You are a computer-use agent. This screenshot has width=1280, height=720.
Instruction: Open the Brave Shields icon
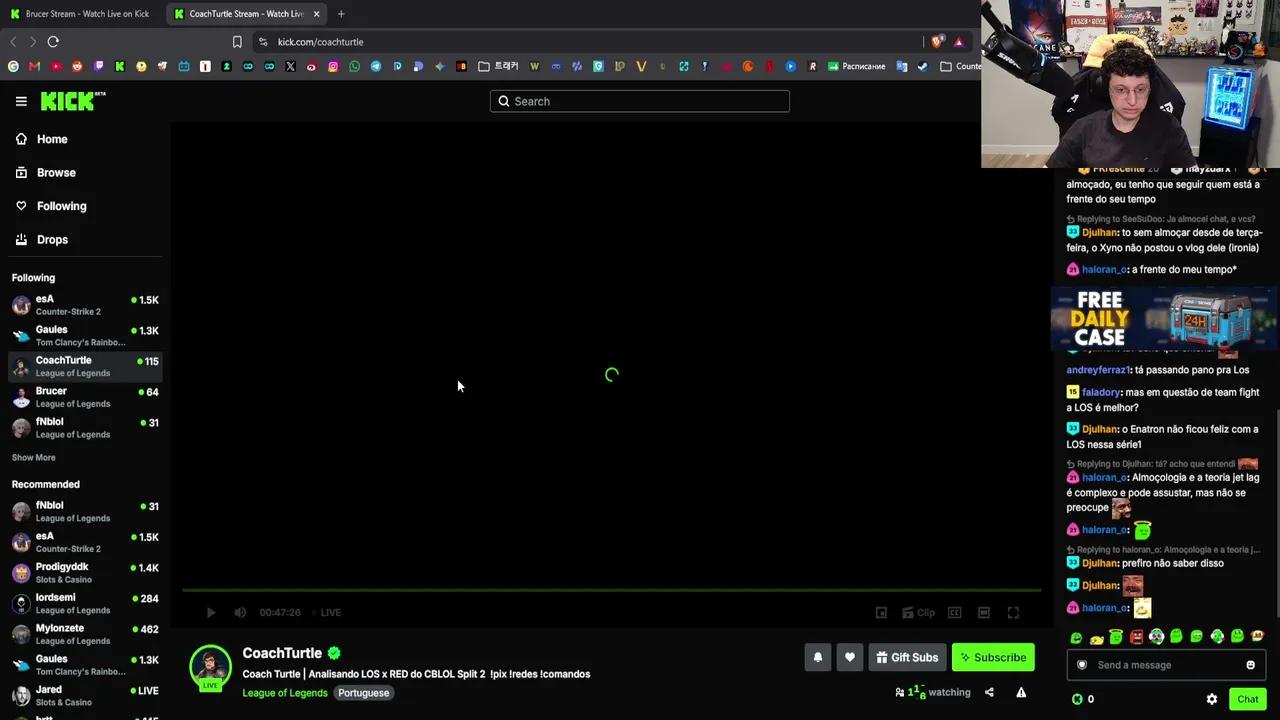(x=937, y=42)
